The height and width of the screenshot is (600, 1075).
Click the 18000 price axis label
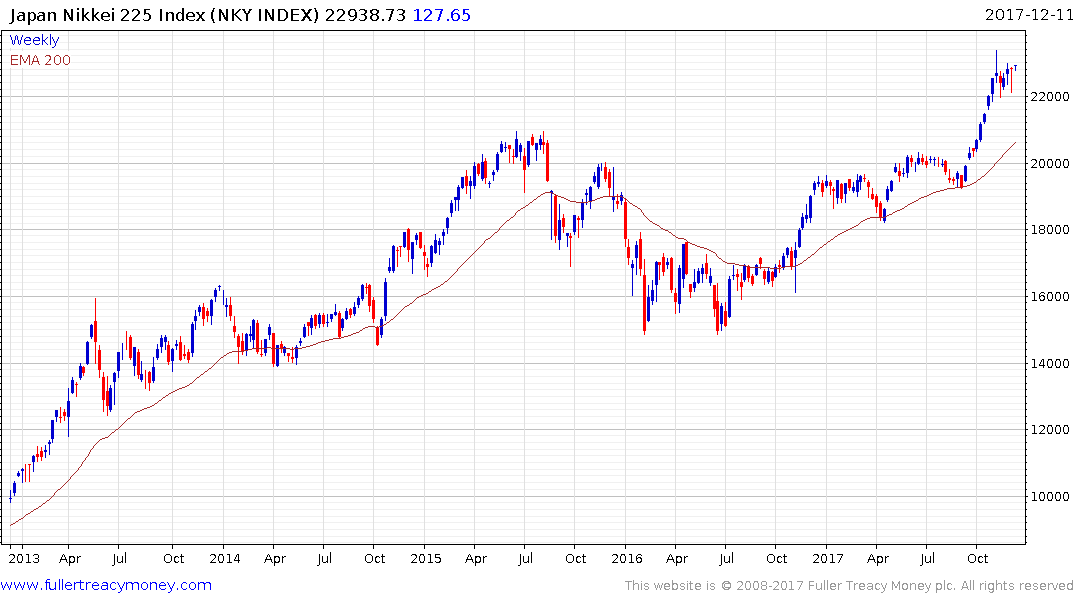1050,230
